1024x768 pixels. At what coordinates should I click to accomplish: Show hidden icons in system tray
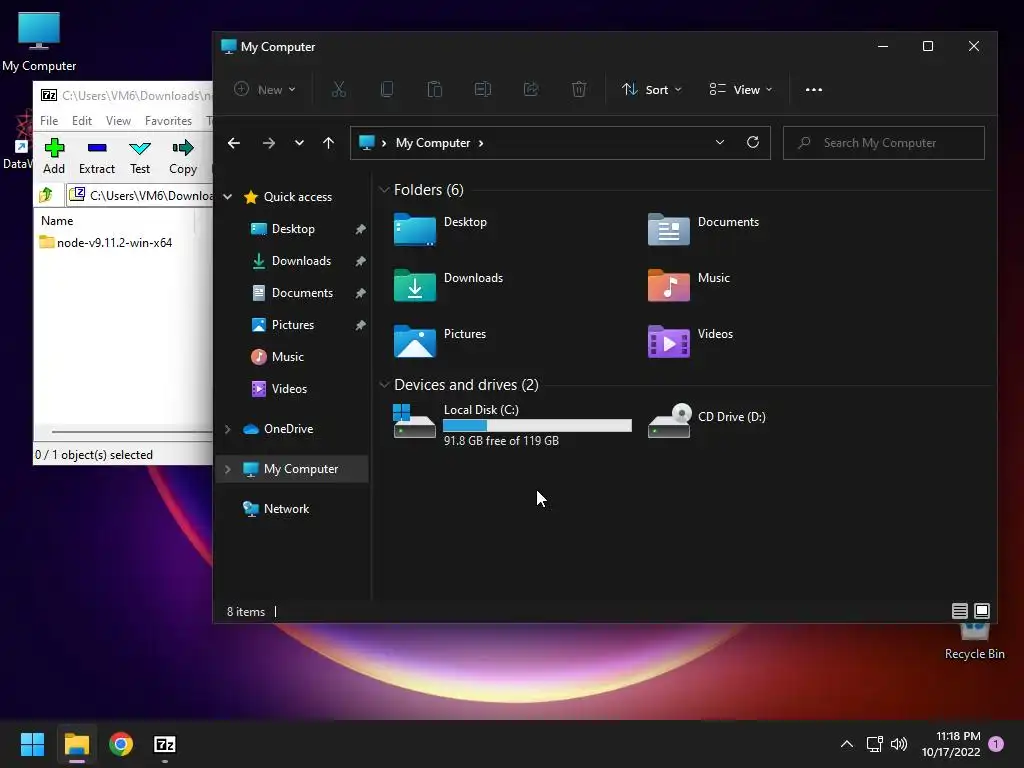point(846,744)
